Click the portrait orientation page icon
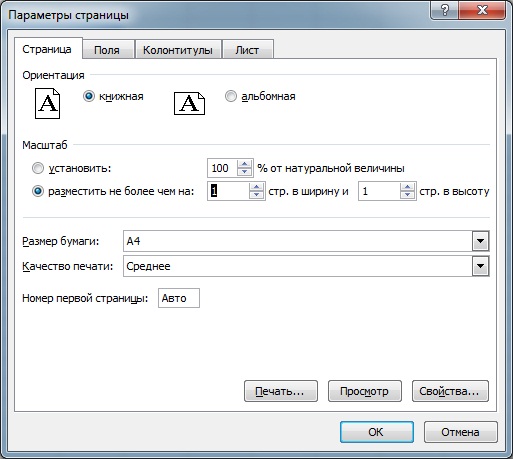Viewport: 513px width, 459px height. (47, 103)
